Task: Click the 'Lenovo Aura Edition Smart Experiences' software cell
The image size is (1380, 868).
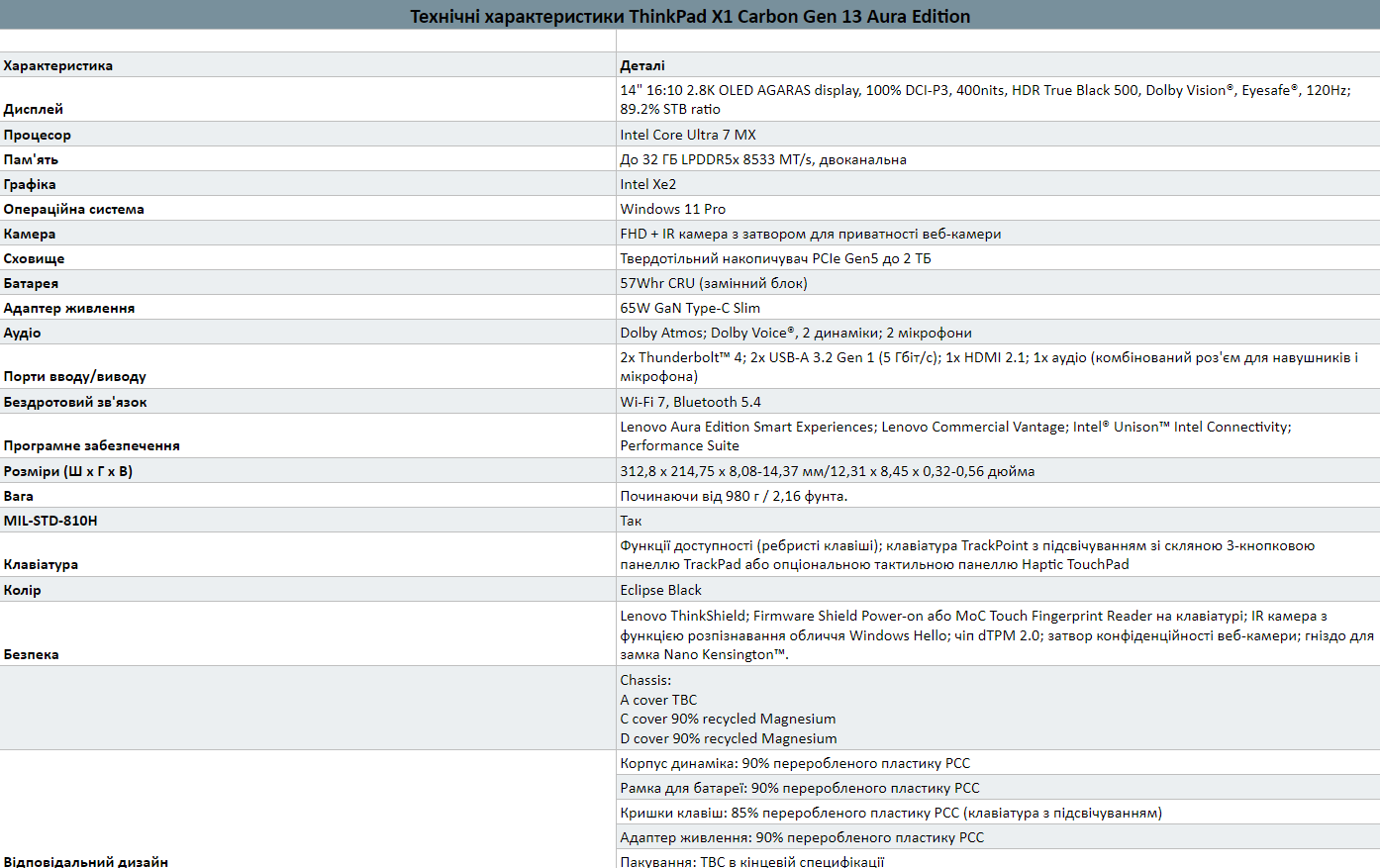Action: [x=998, y=436]
